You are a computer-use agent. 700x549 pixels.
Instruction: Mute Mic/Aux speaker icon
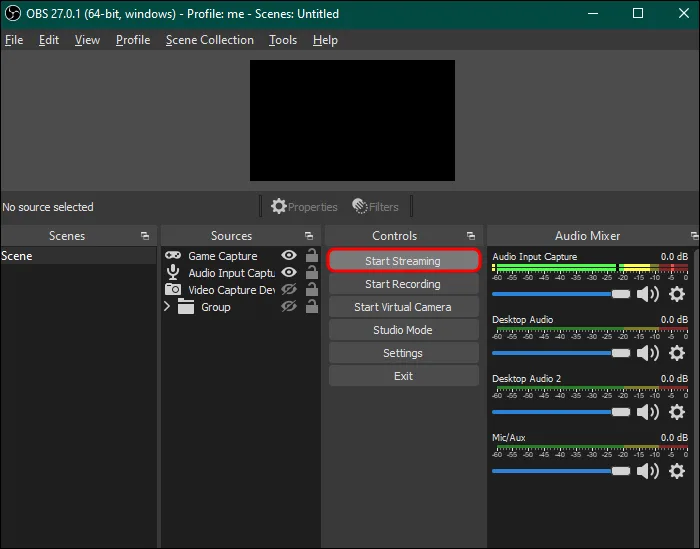[x=648, y=471]
